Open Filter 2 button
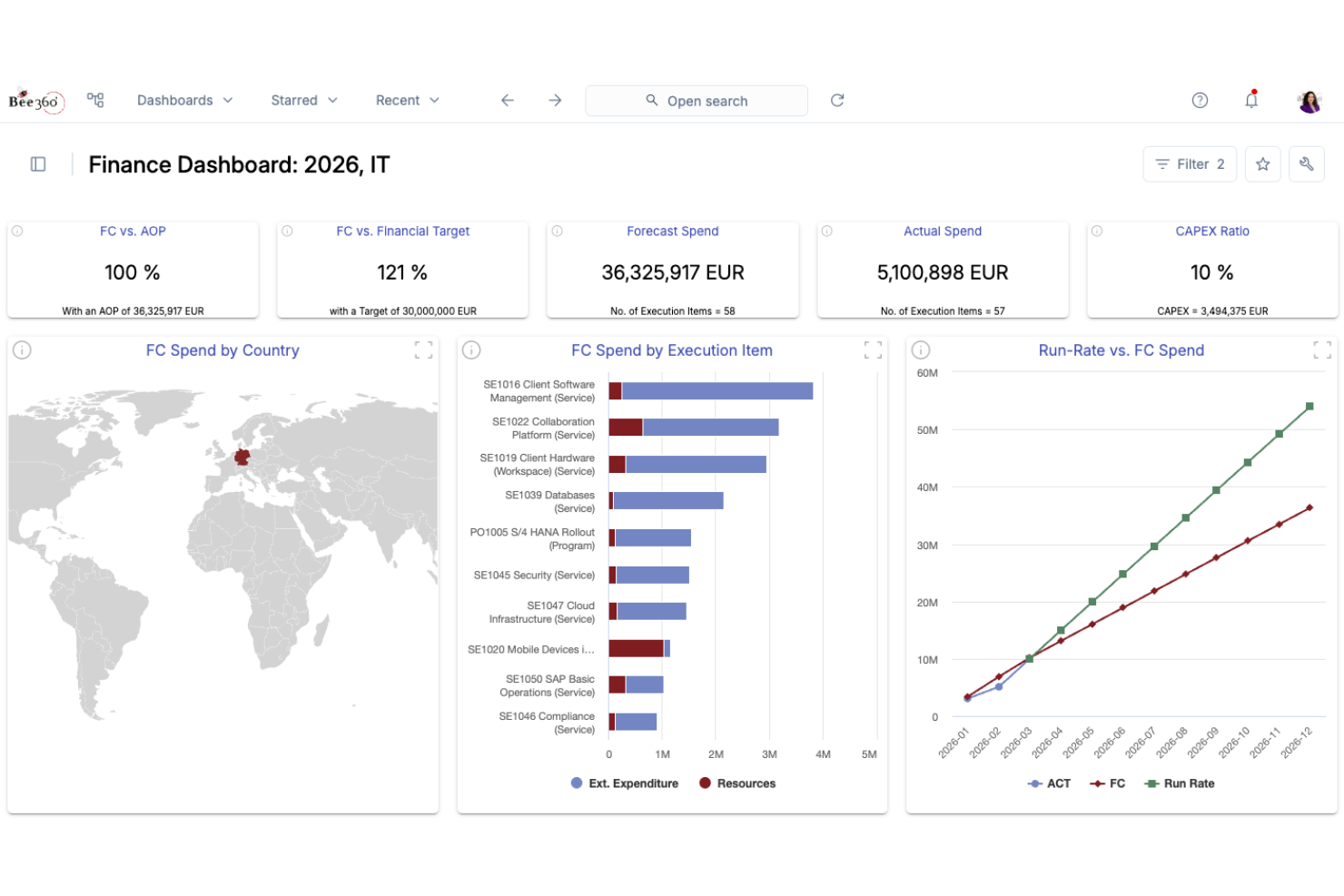Image resolution: width=1344 pixels, height=896 pixels. click(x=1190, y=164)
